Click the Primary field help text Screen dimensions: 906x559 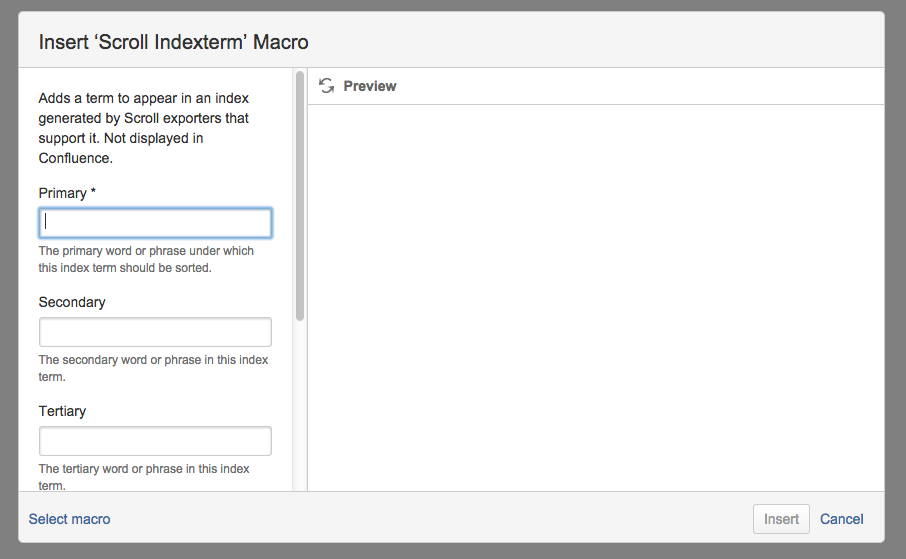click(146, 259)
